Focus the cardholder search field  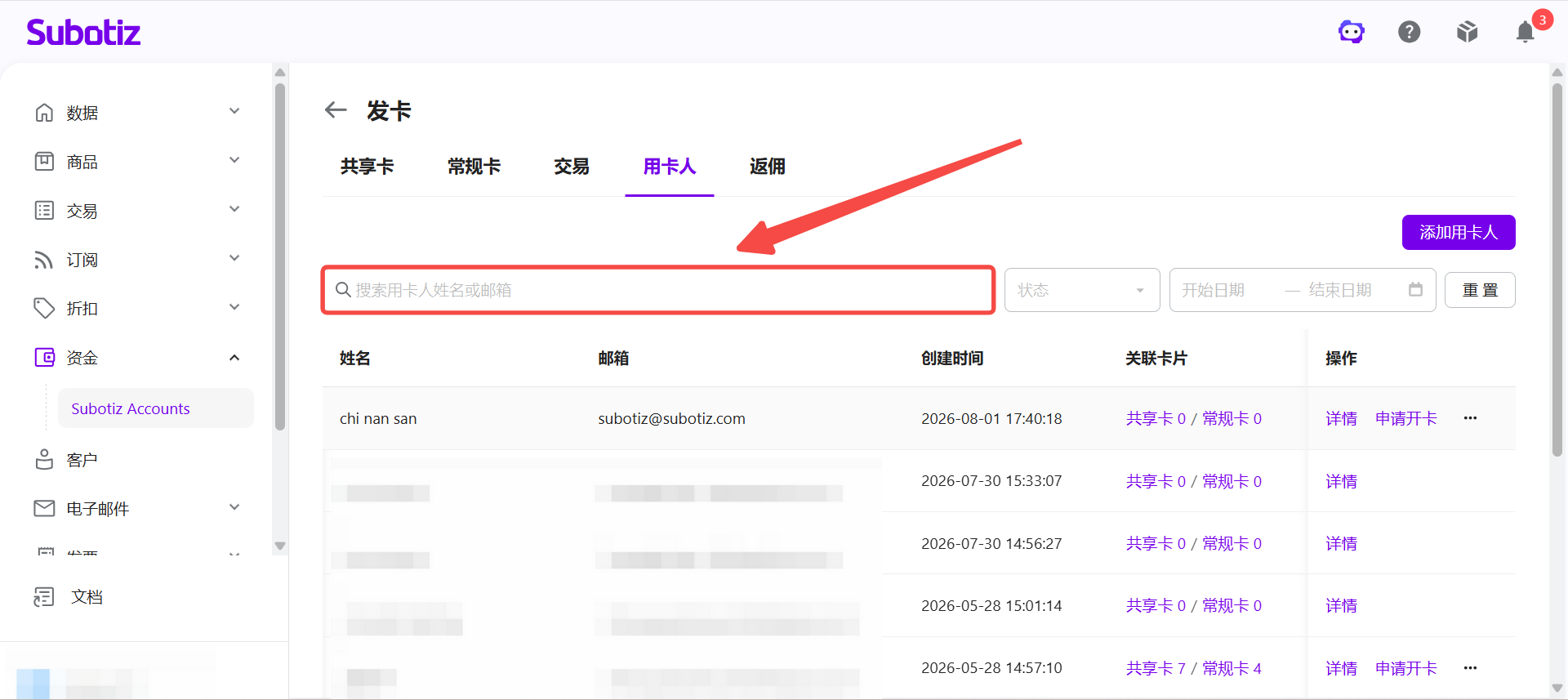coord(658,290)
